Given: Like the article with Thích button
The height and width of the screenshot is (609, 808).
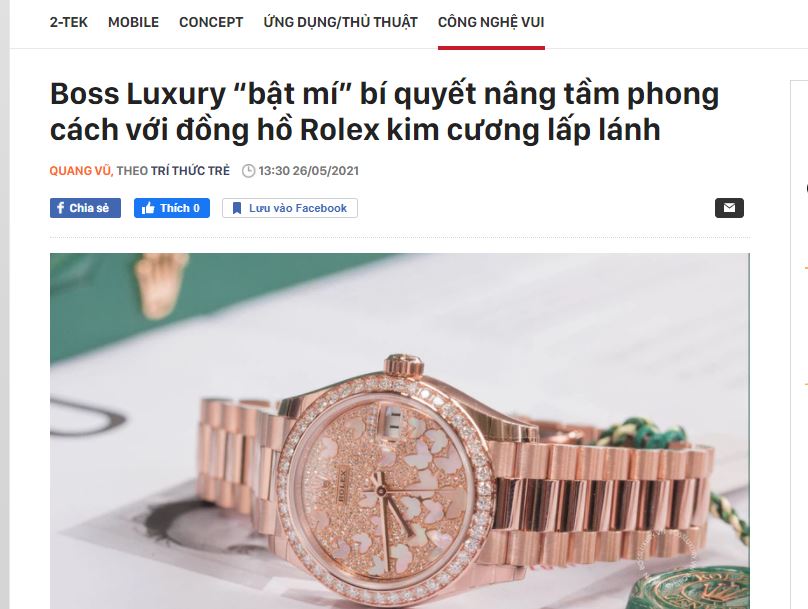Looking at the screenshot, I should point(172,208).
